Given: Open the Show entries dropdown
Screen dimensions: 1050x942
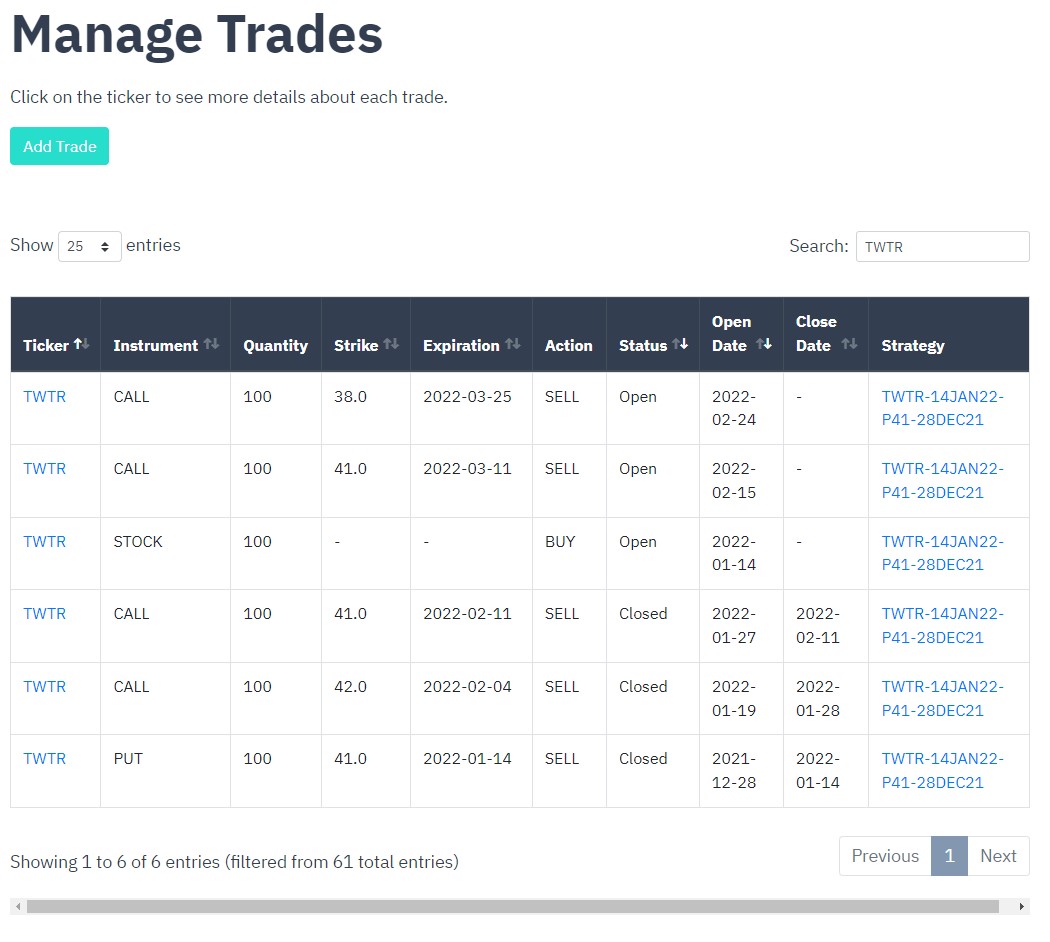Looking at the screenshot, I should click(x=90, y=246).
